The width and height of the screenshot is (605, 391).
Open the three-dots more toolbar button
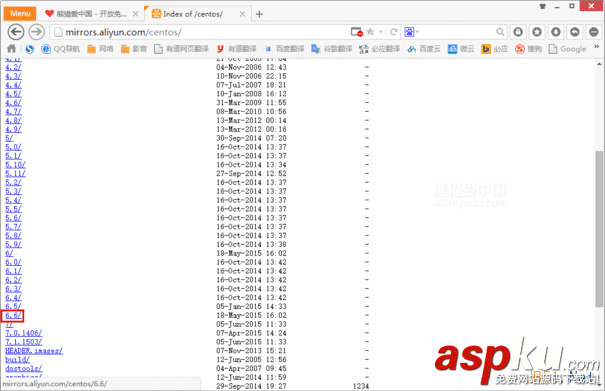pos(593,32)
